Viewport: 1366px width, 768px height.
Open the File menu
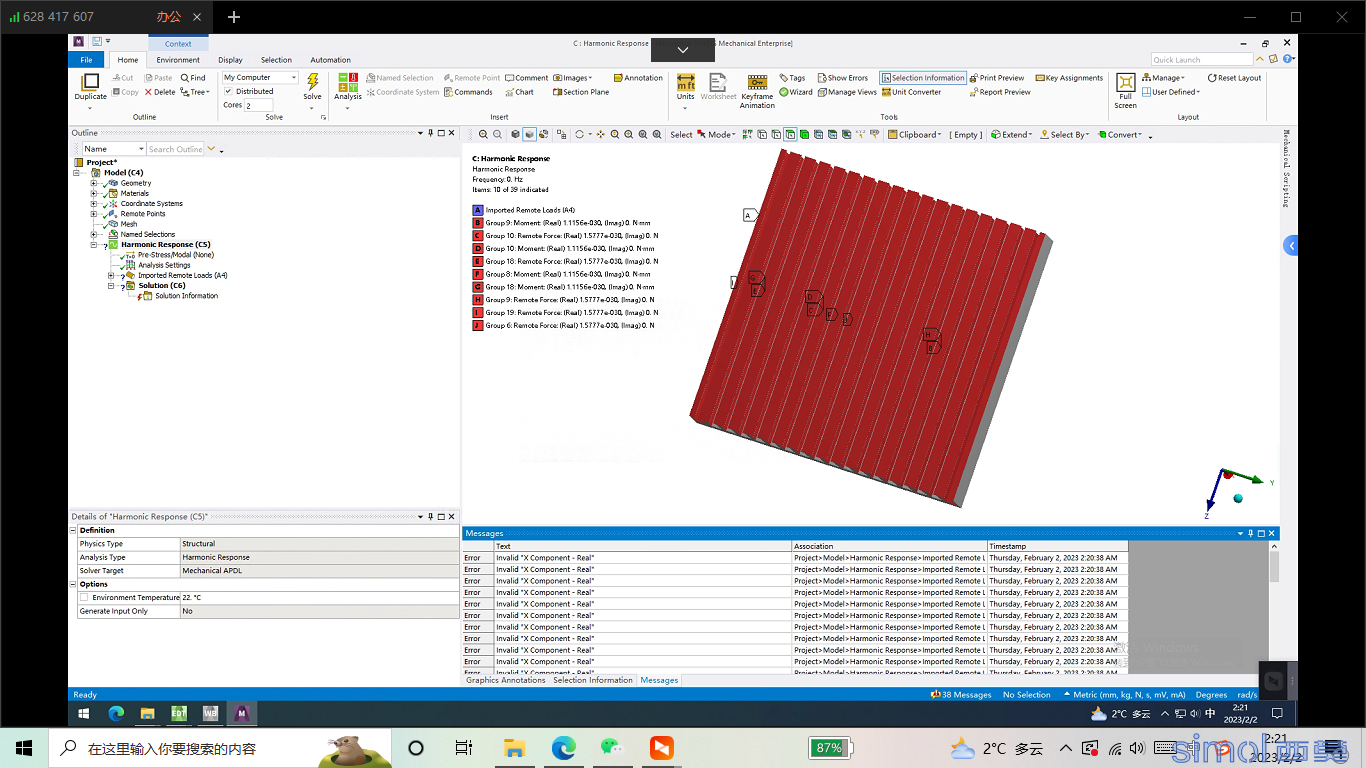(x=86, y=60)
